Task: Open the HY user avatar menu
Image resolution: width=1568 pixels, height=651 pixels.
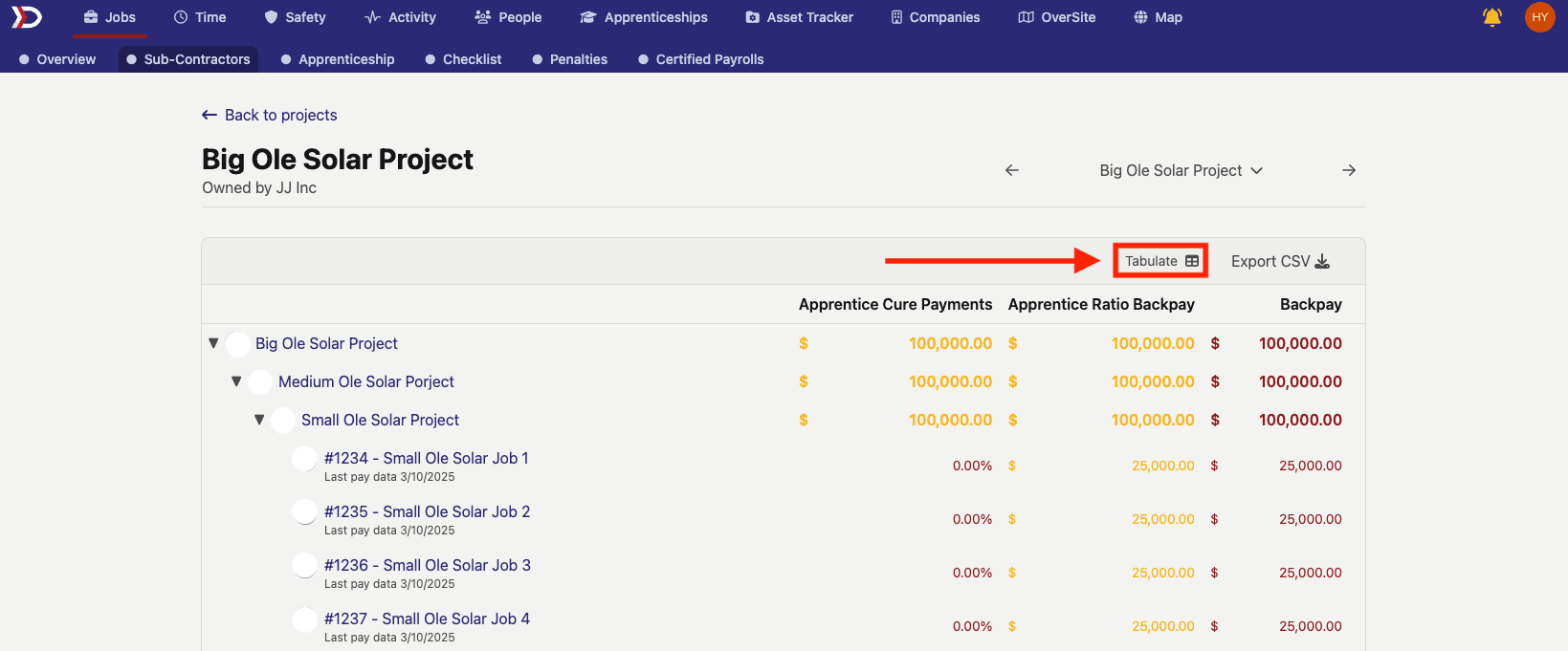Action: [x=1539, y=17]
